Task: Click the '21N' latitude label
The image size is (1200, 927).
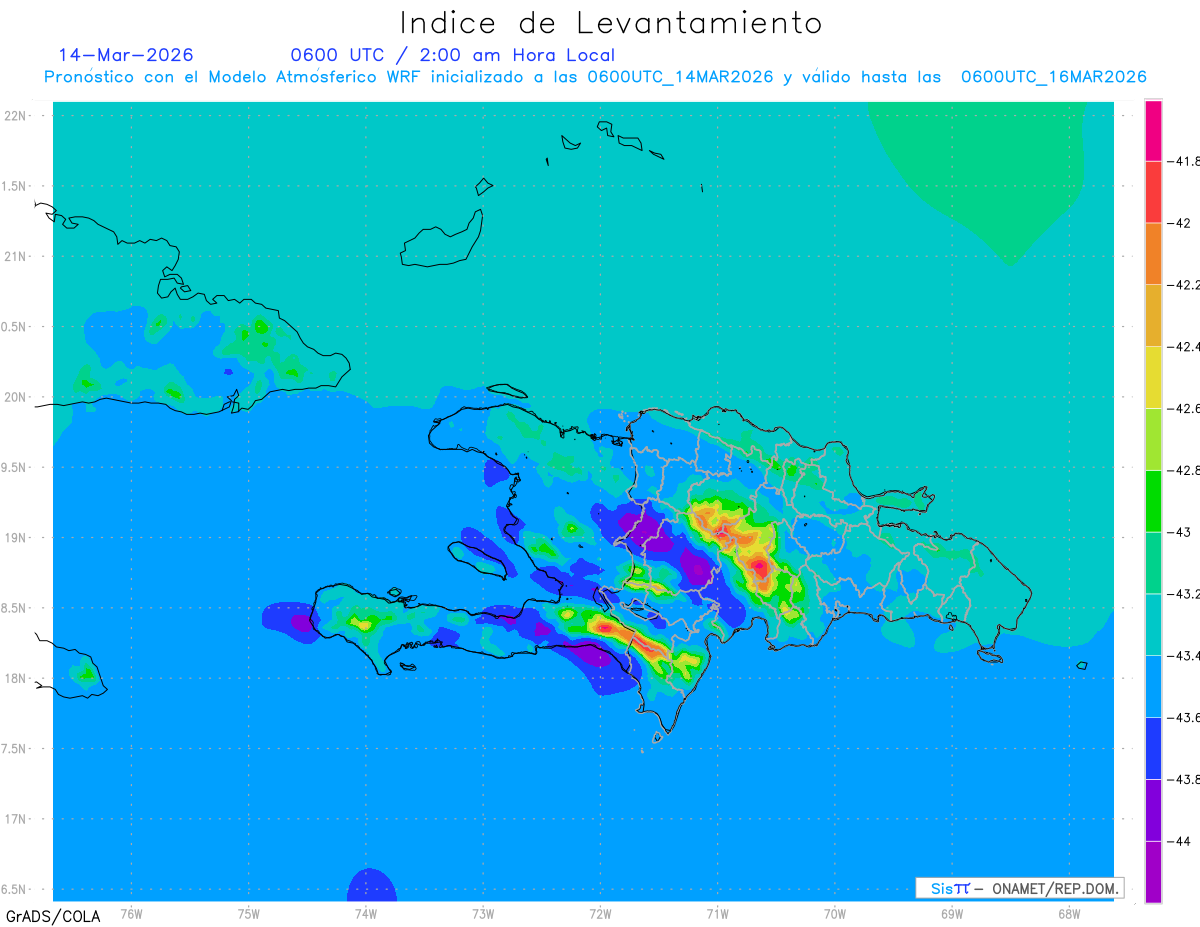Action: 16,257
